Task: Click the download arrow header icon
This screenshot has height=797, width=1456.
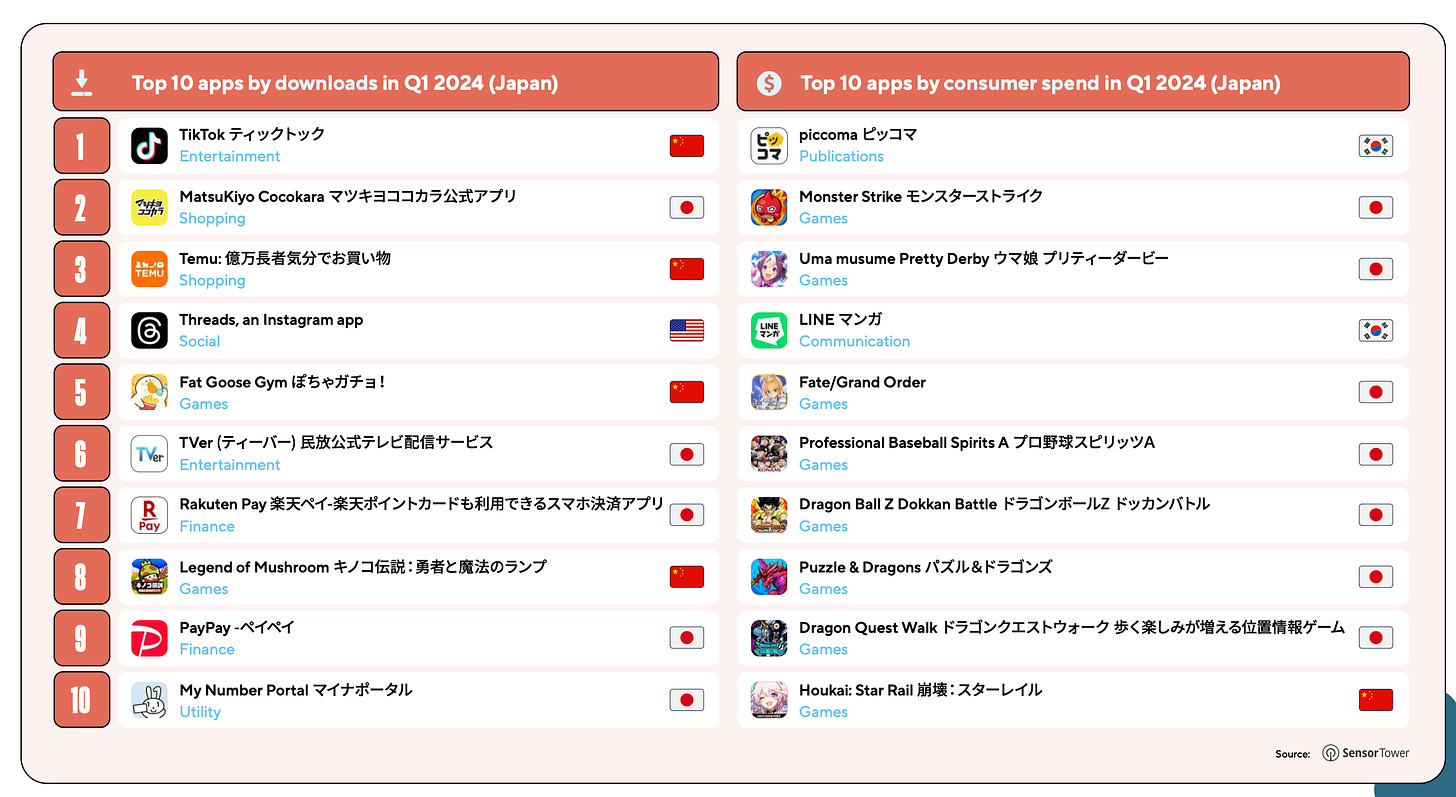Action: (82, 82)
